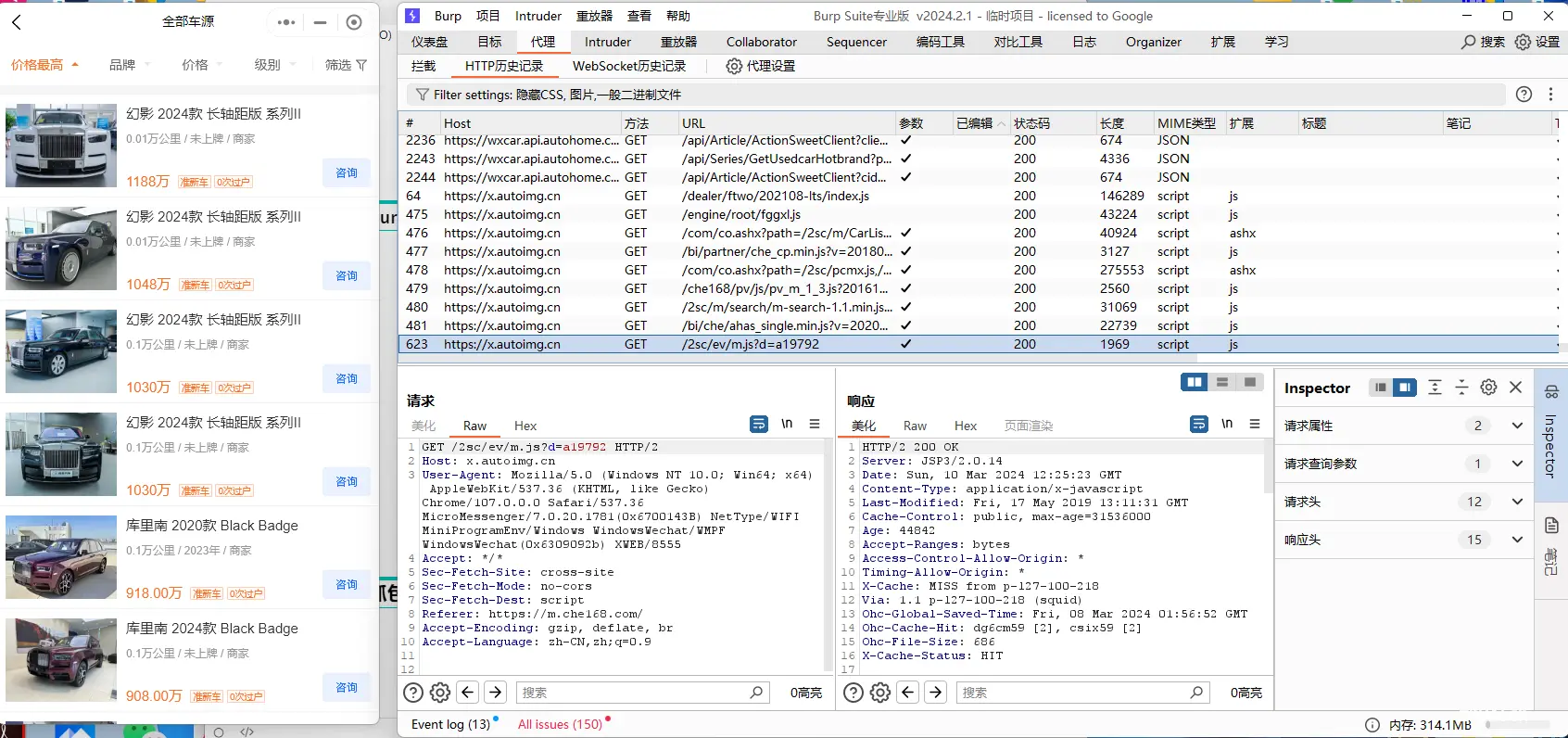This screenshot has height=738, width=1568.
Task: Click the filter settings funnel icon
Action: click(x=423, y=95)
